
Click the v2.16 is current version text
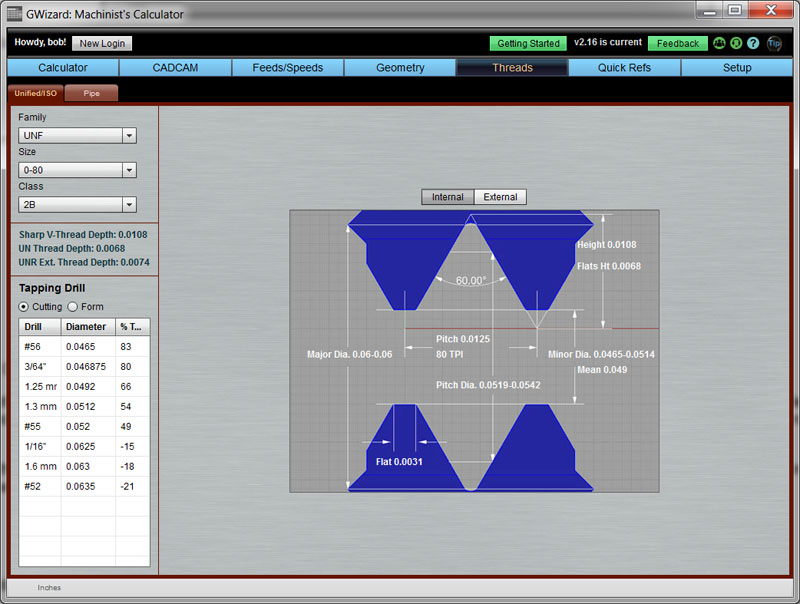pos(608,42)
